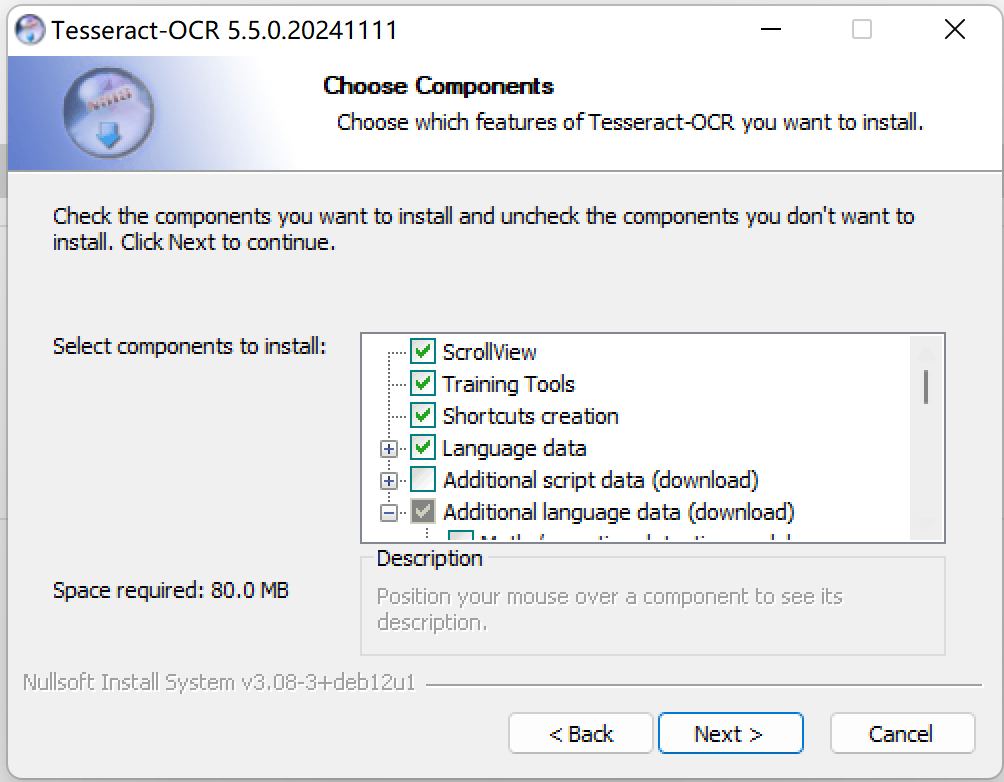The image size is (1004, 782).
Task: Click the component list scrollbar thumb
Action: (x=927, y=386)
